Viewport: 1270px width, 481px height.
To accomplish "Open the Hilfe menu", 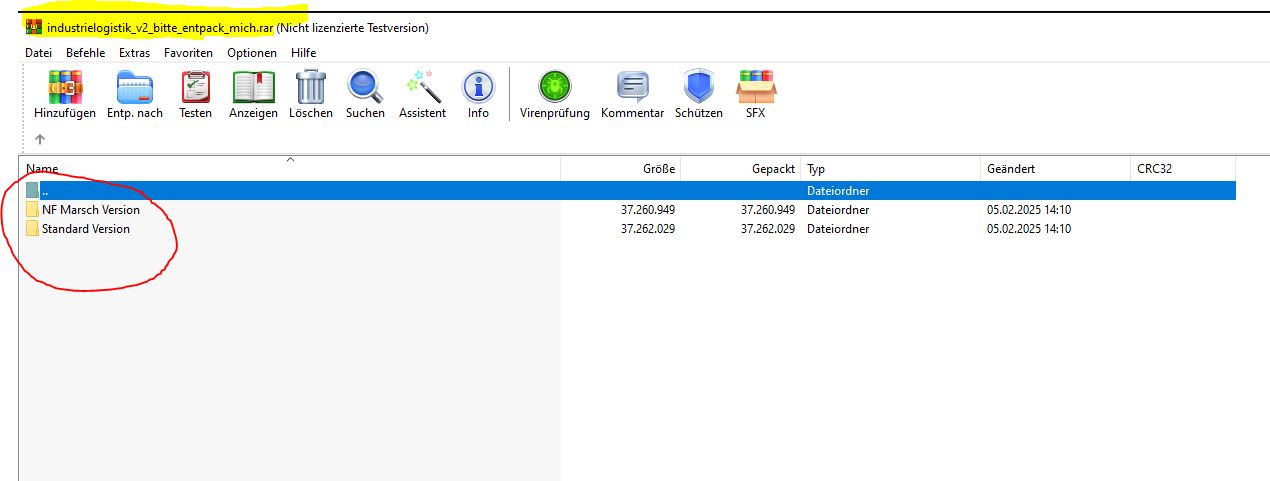I will click(304, 53).
